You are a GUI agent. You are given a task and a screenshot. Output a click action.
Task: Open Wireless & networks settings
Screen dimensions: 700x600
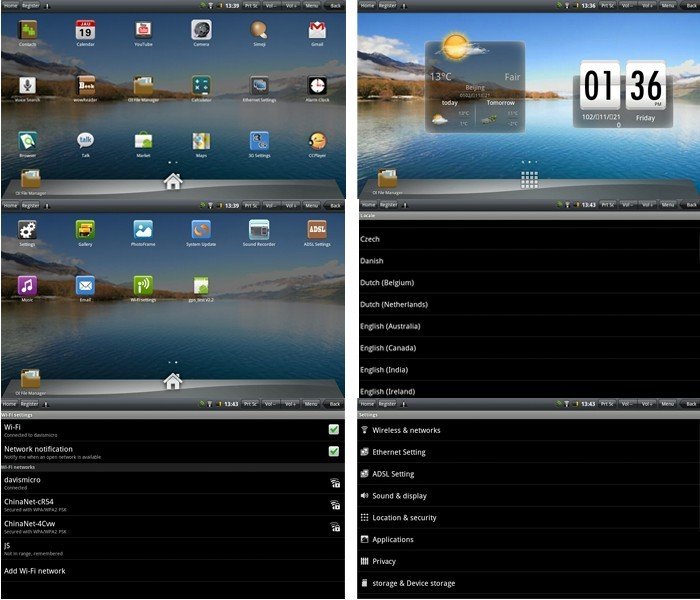[x=406, y=430]
